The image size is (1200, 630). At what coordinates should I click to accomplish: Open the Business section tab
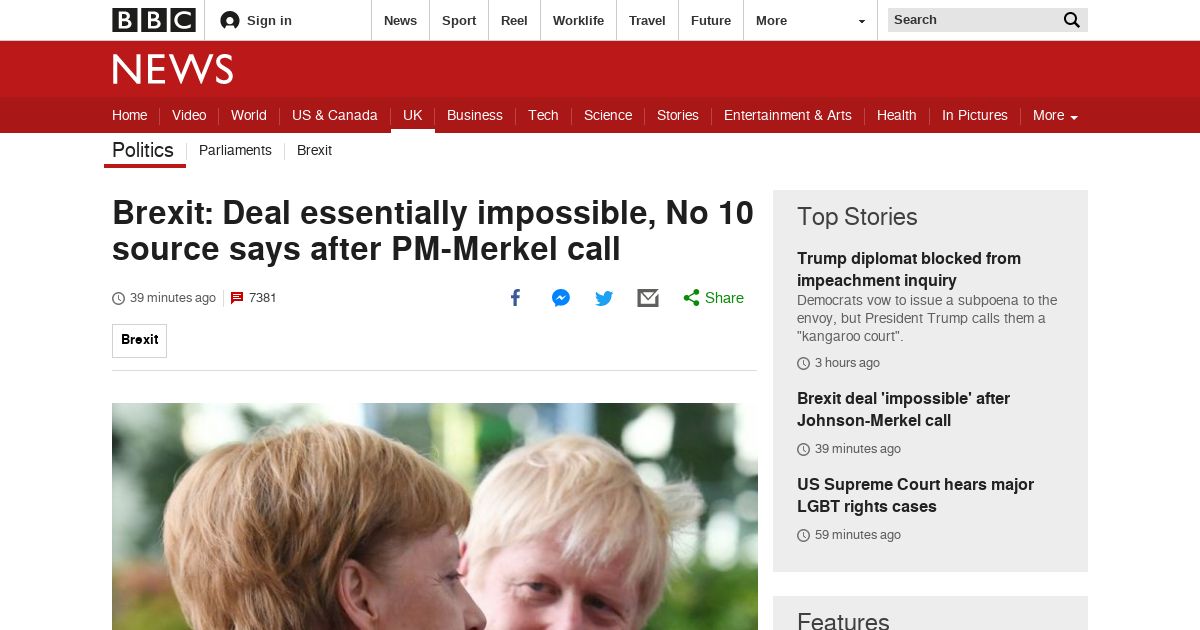tap(475, 115)
